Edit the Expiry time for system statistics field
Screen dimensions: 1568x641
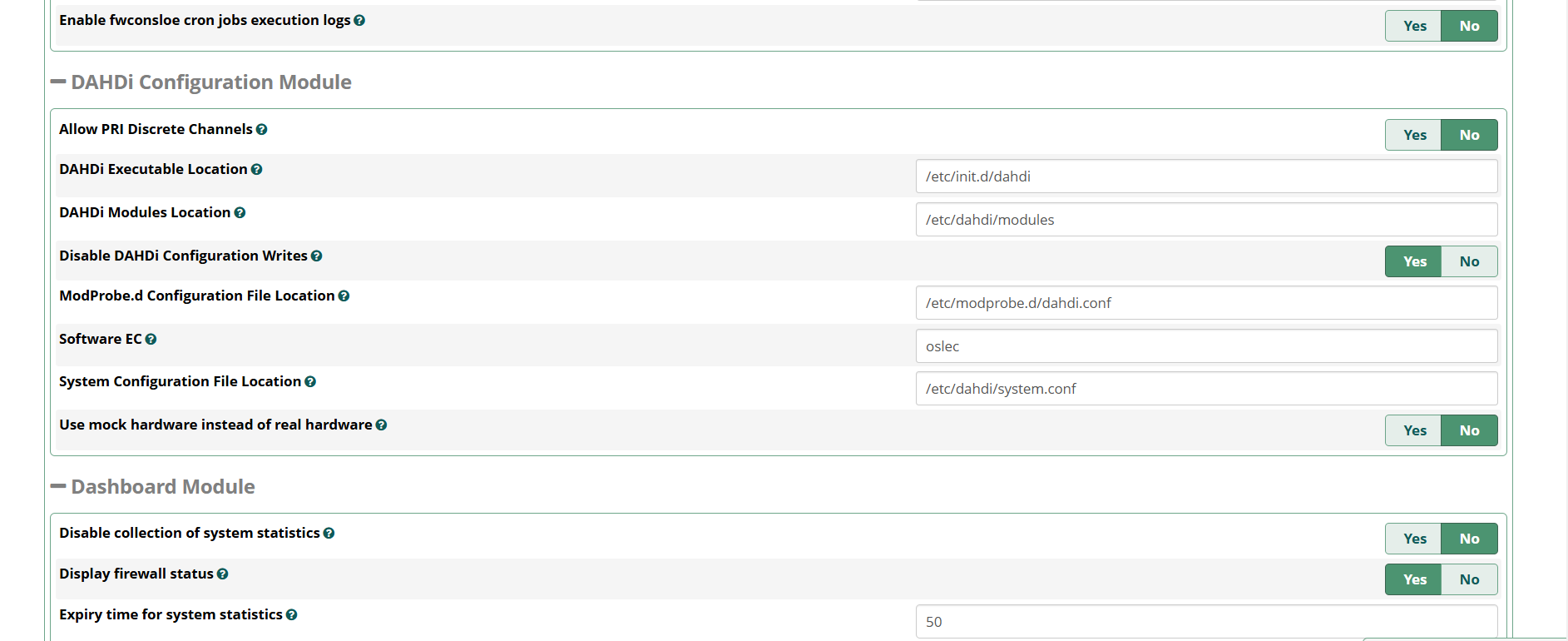tap(1206, 622)
